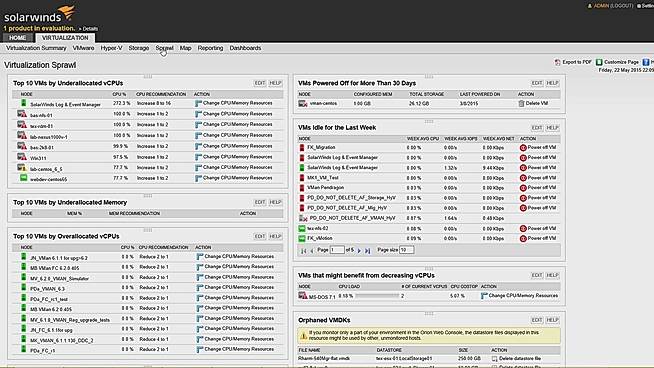Viewport: 654px width, 368px height.
Task: Click Change CPU/Memory icon for MS-DOS 7.1
Action: [x=484, y=296]
